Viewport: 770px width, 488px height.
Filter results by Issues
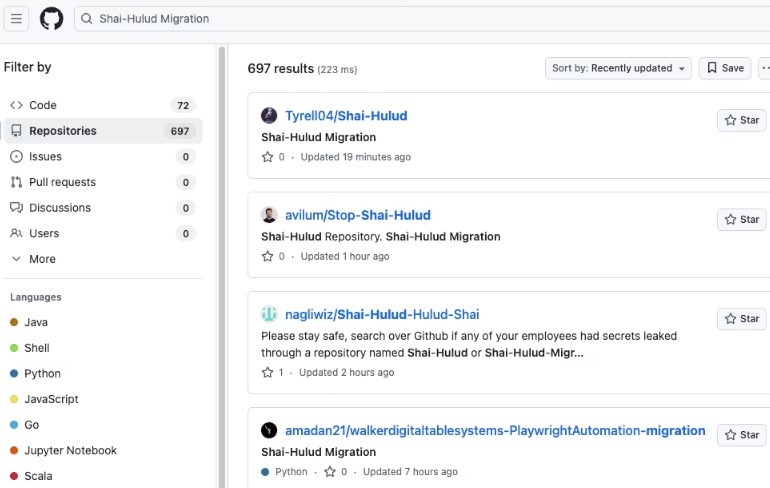[103, 157]
